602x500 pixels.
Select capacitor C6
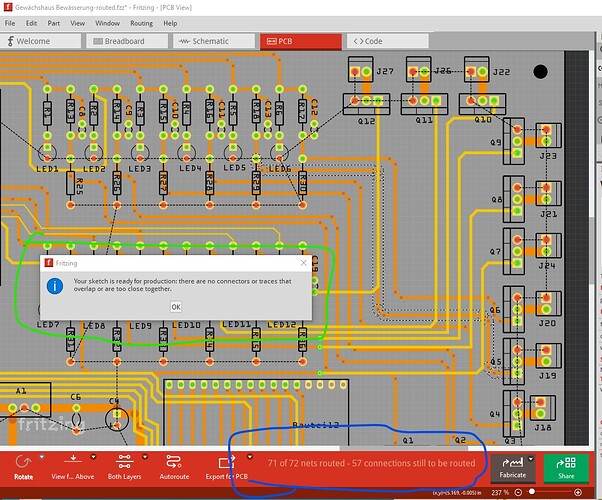click(x=76, y=419)
